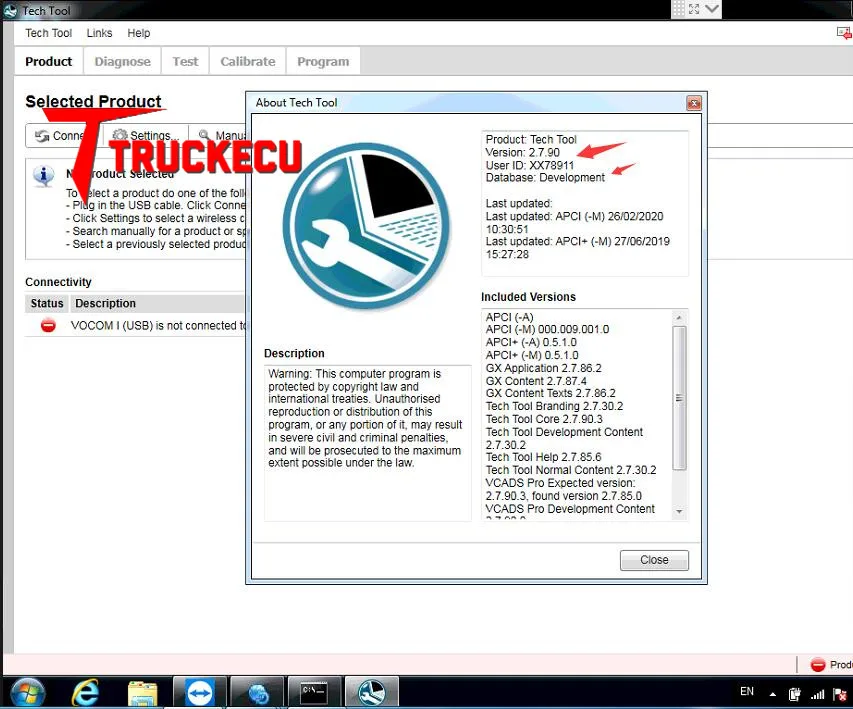
Task: Expand the remote toolbar chevron
Action: (x=712, y=9)
